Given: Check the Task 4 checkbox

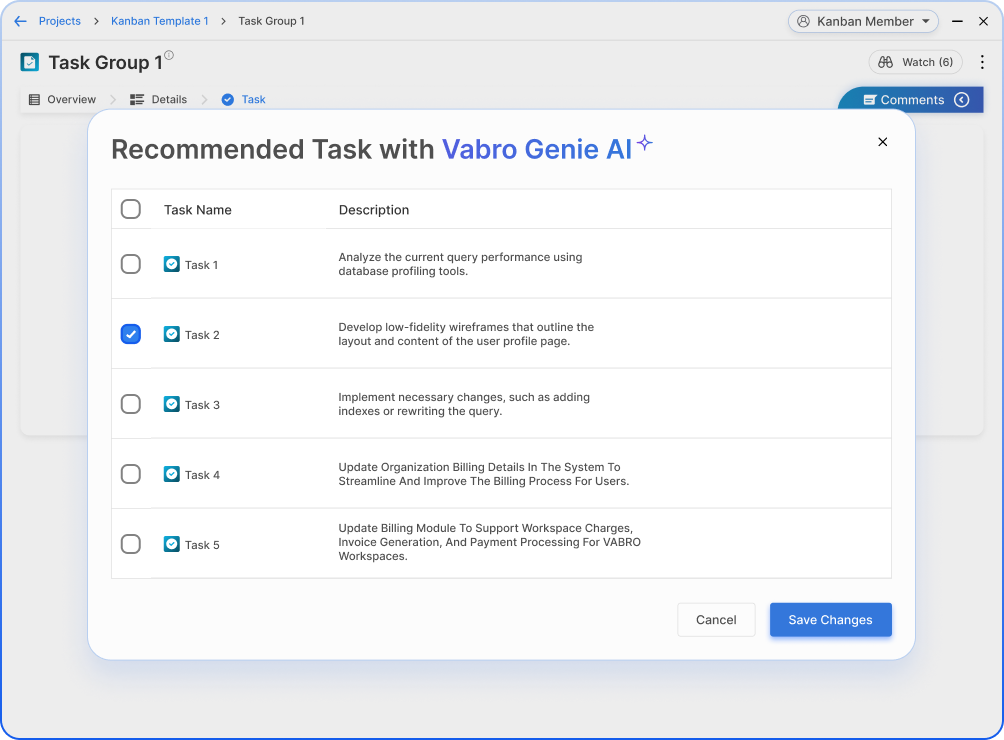Looking at the screenshot, I should (x=131, y=474).
